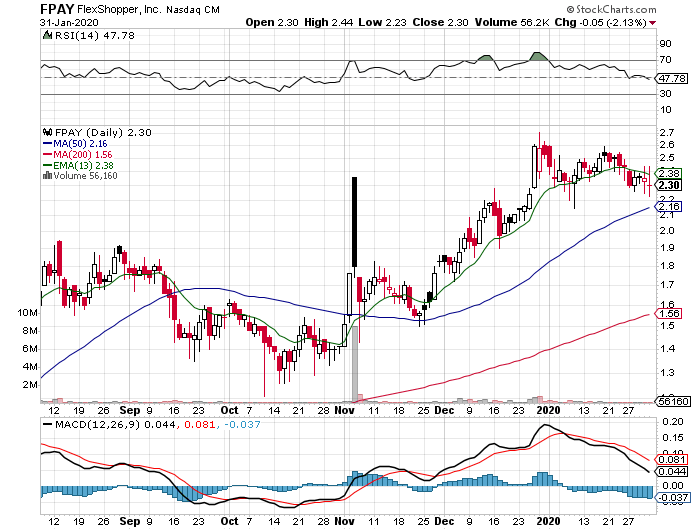This screenshot has height=530, width=700.
Task: Click the FPAY ticker symbol title
Action: point(60,8)
